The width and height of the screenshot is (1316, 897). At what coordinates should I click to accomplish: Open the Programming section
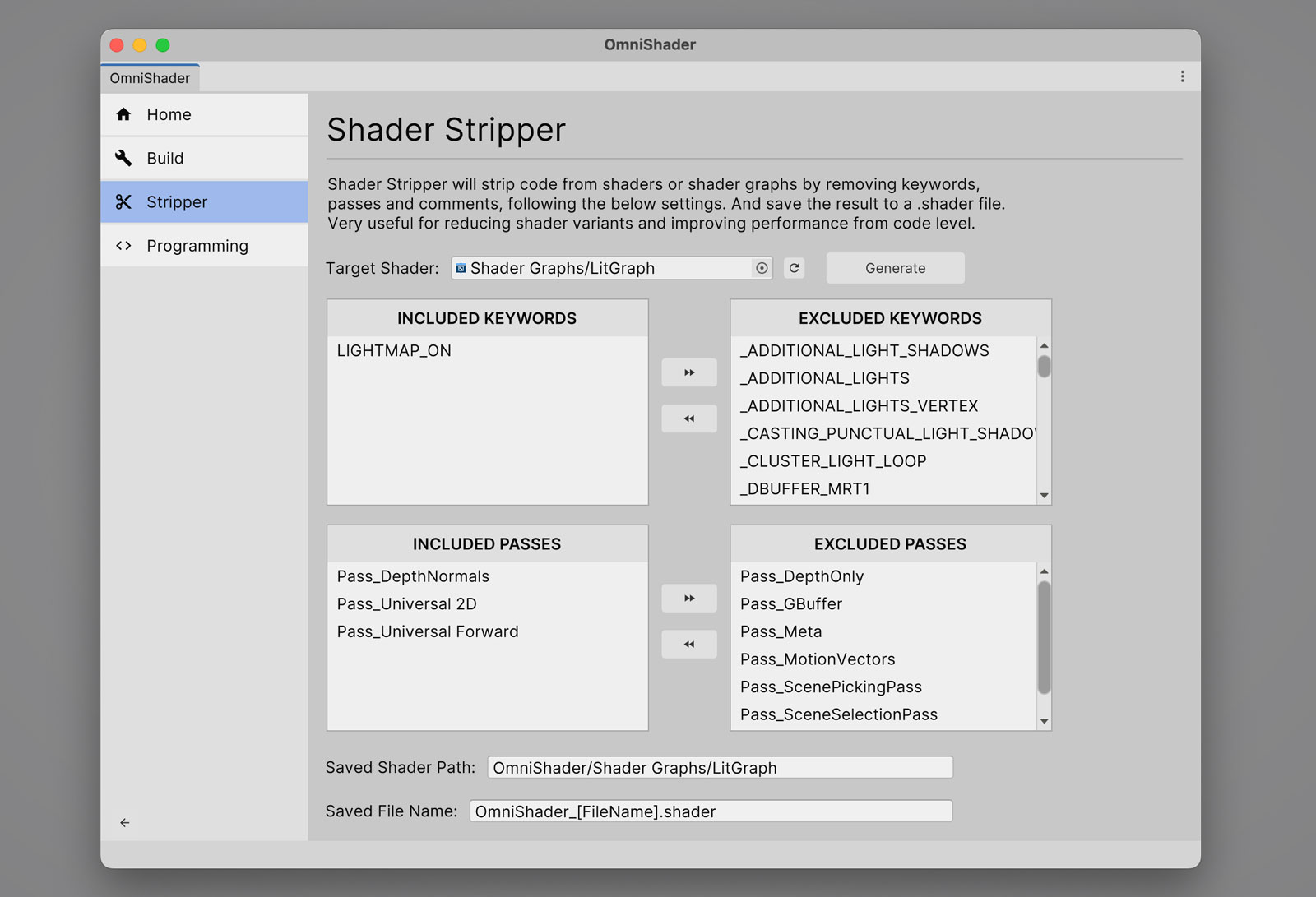click(x=204, y=245)
